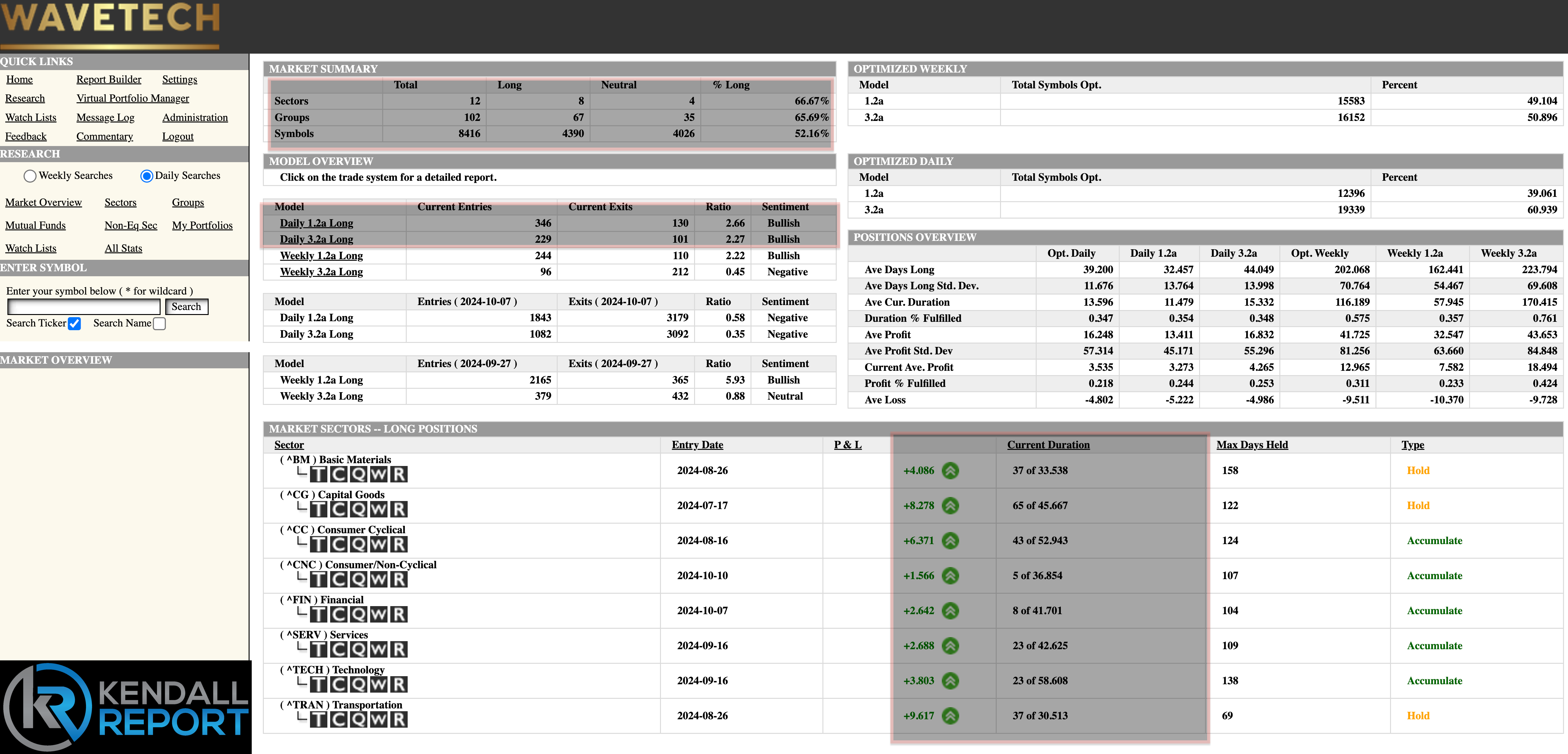Click green up-arrow icon next to +9.617
The height and width of the screenshot is (754, 1568).
(x=950, y=716)
